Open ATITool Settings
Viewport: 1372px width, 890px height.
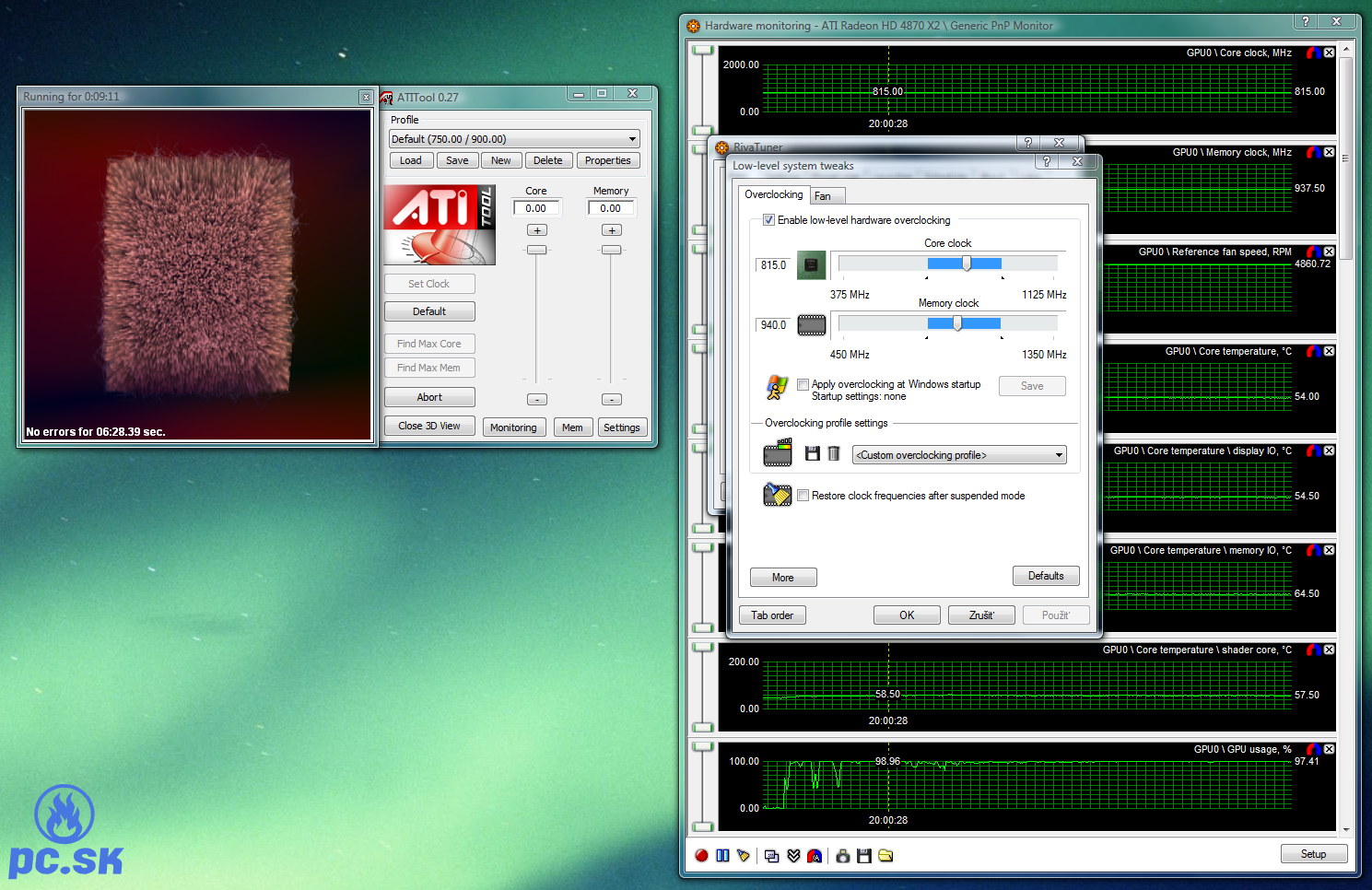tap(622, 427)
